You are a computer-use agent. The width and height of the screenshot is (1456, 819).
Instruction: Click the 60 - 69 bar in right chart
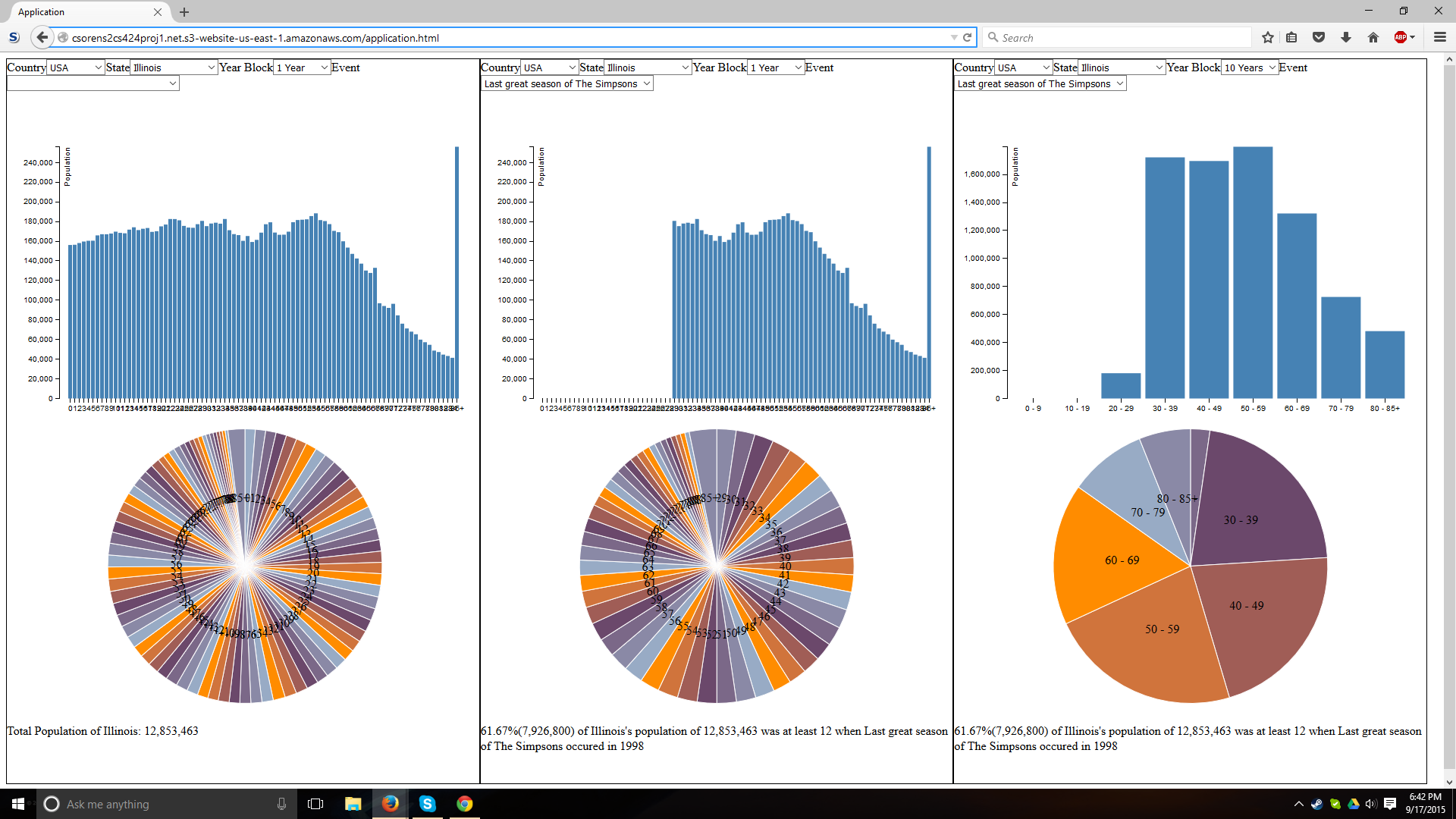tap(1297, 306)
